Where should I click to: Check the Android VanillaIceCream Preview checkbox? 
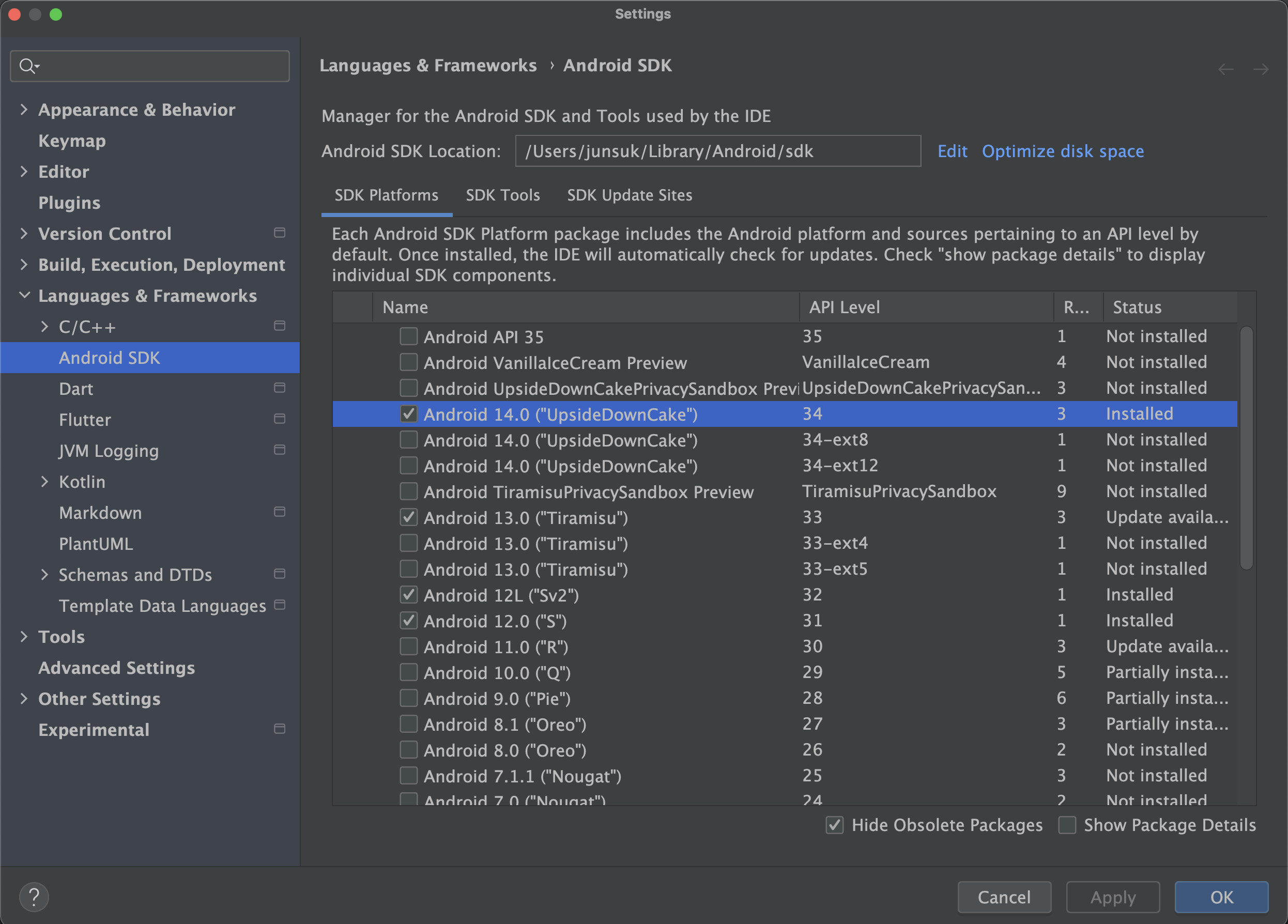click(x=408, y=362)
